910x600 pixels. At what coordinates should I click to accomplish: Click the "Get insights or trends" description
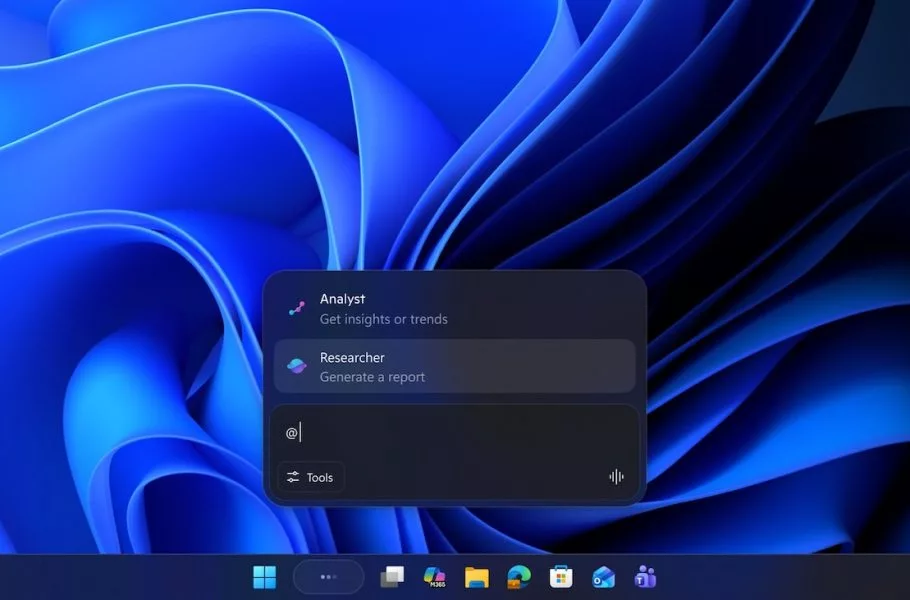click(383, 320)
